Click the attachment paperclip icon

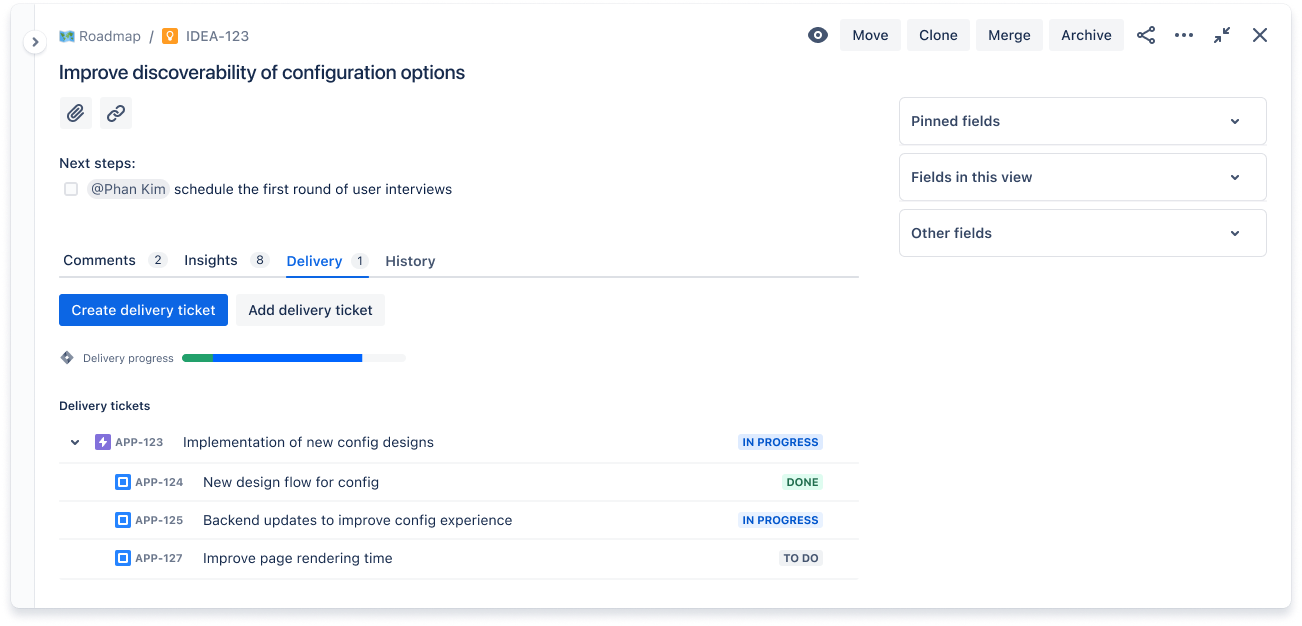pyautogui.click(x=75, y=113)
